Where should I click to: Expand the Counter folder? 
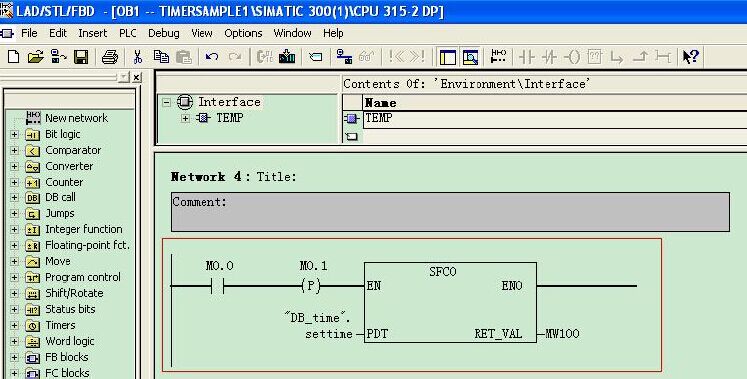coord(14,182)
